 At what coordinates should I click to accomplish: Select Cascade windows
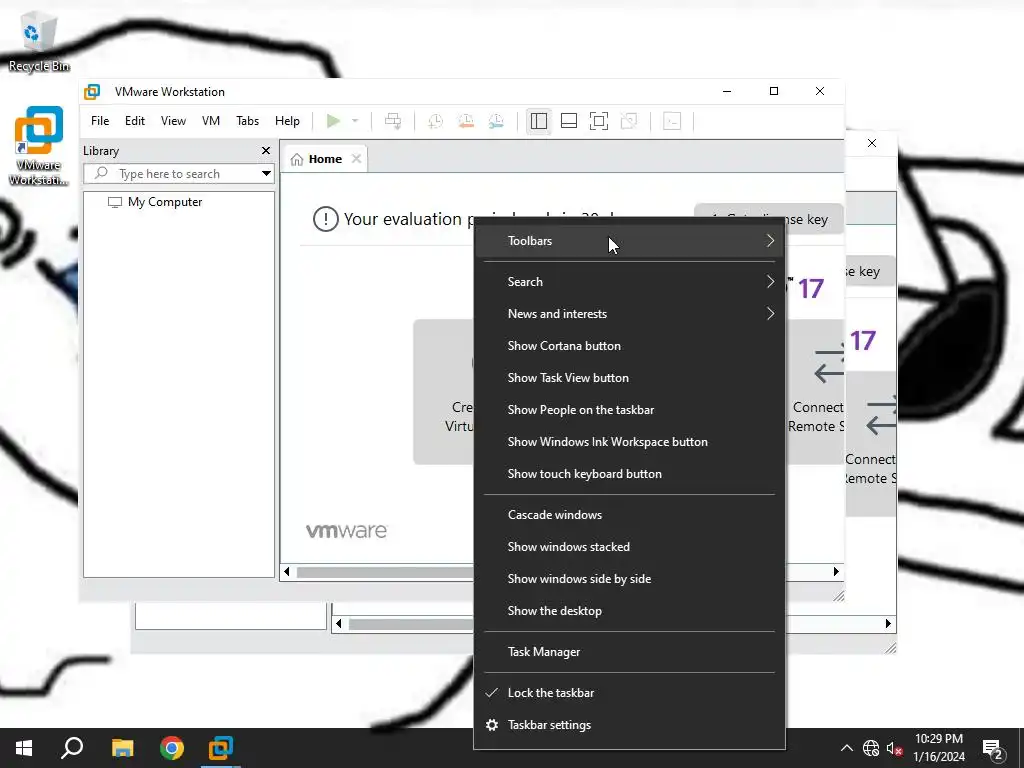(x=630, y=515)
